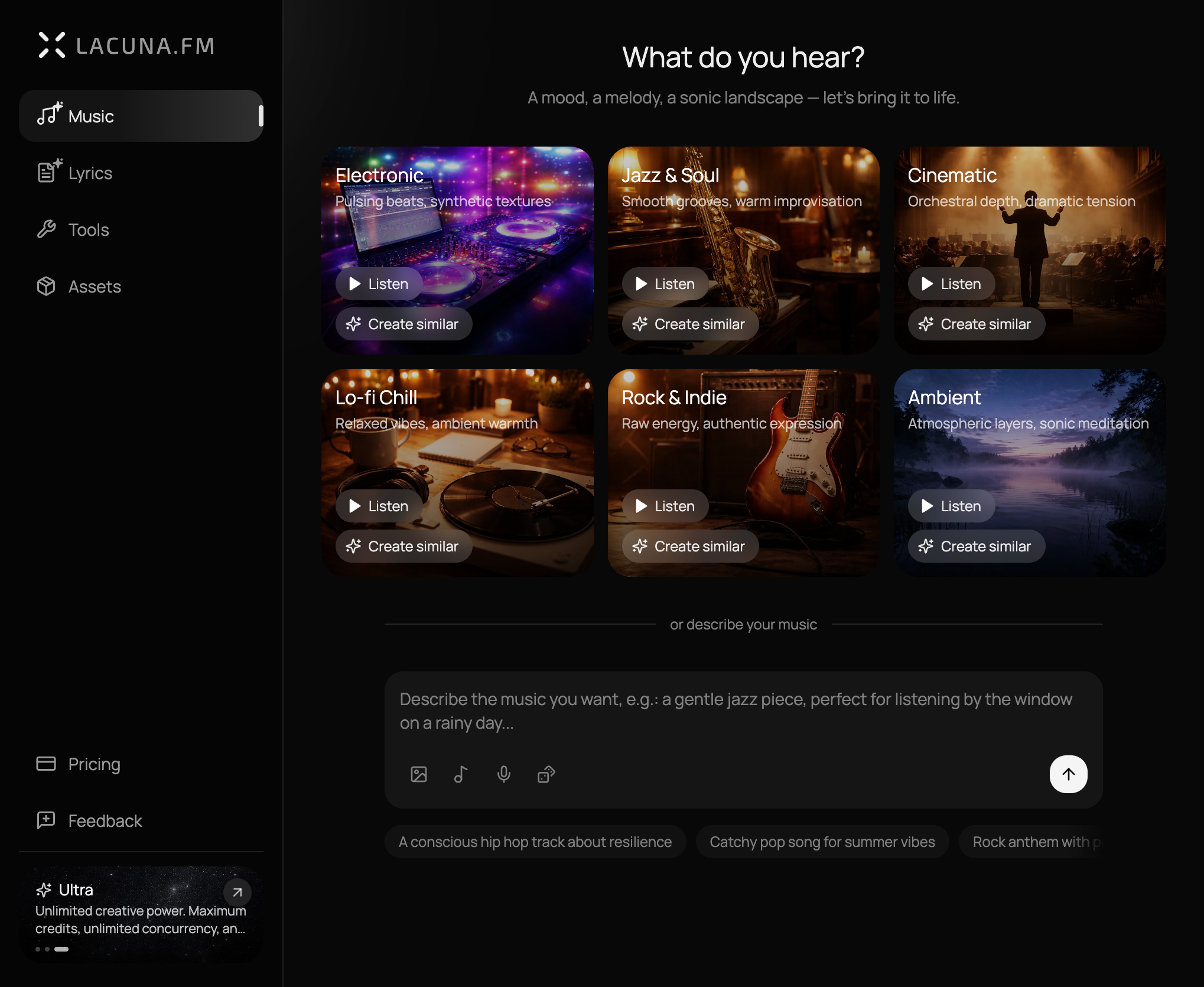Create similar to Lo-fi Chill
Screen dimensions: 1204x987
pos(403,546)
